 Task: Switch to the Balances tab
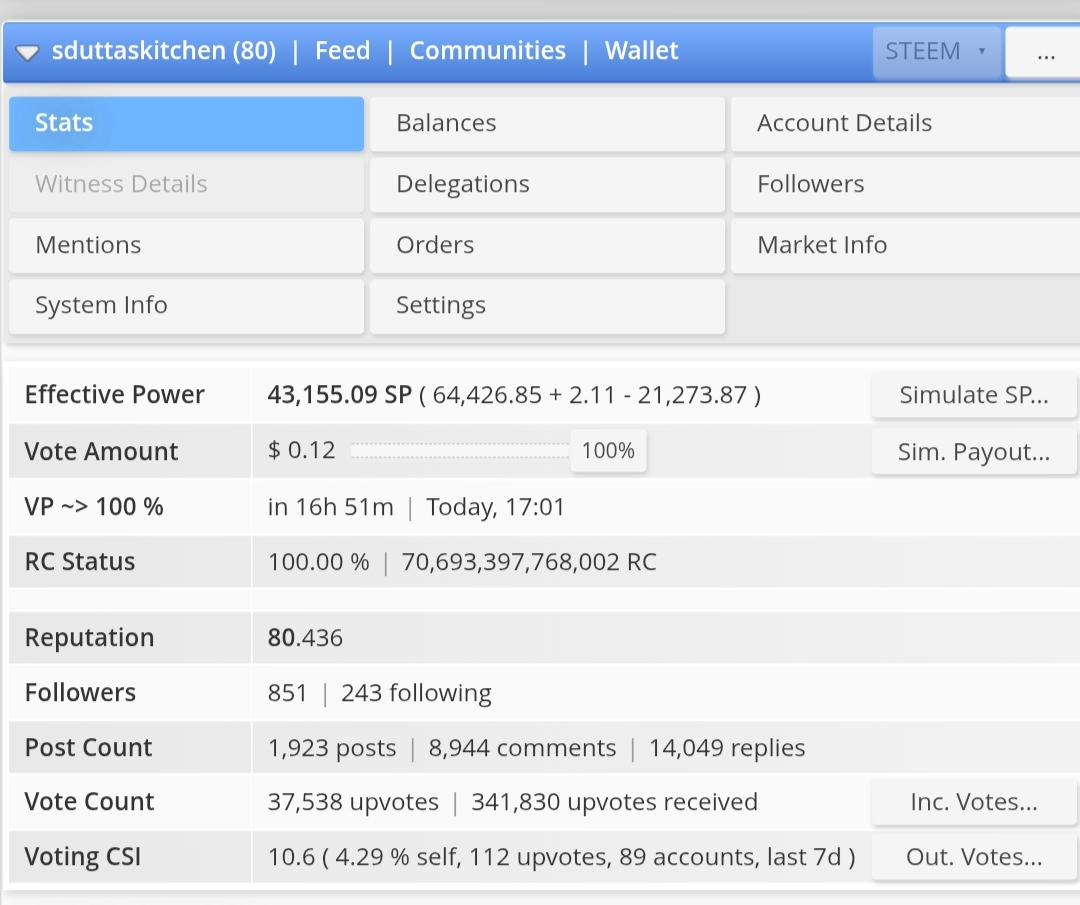point(548,123)
